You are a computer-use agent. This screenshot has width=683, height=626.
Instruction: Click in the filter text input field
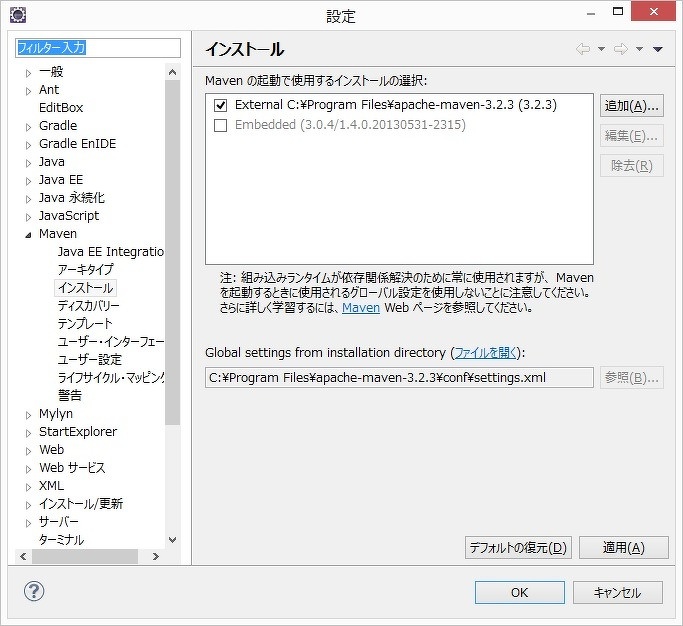tap(97, 48)
